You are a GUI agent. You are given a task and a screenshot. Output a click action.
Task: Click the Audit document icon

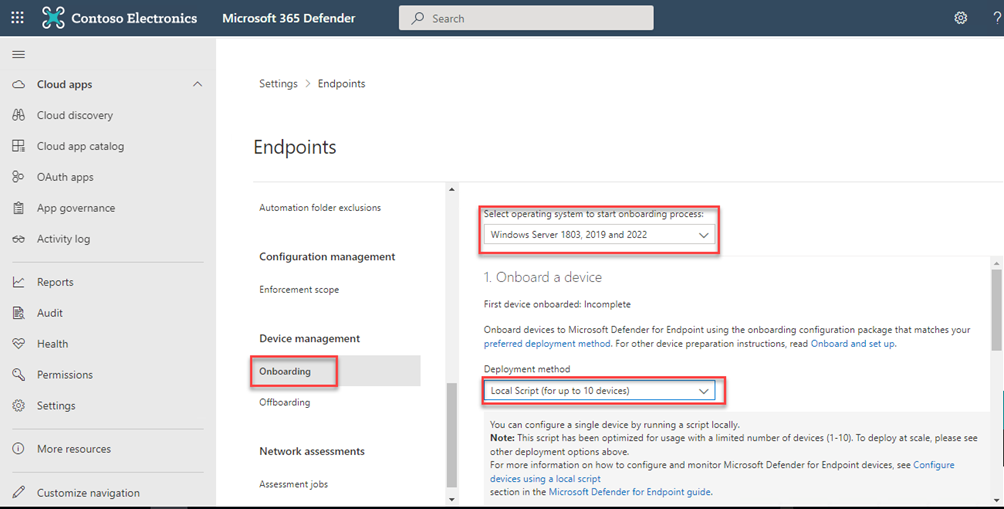click(x=19, y=312)
